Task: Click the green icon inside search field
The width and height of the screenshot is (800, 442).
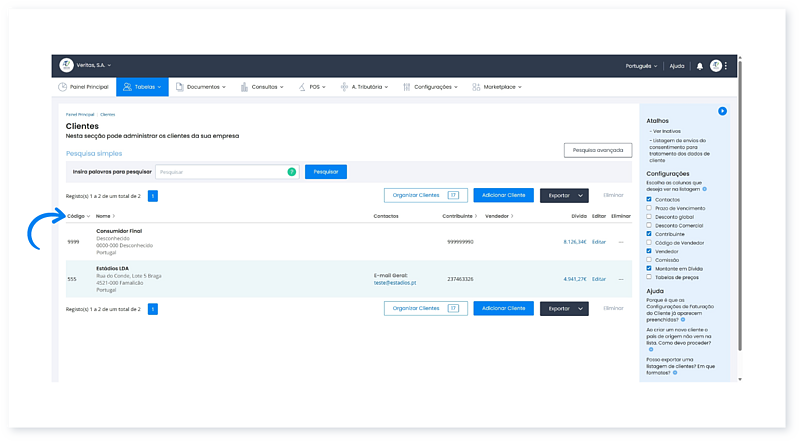Action: coord(292,172)
